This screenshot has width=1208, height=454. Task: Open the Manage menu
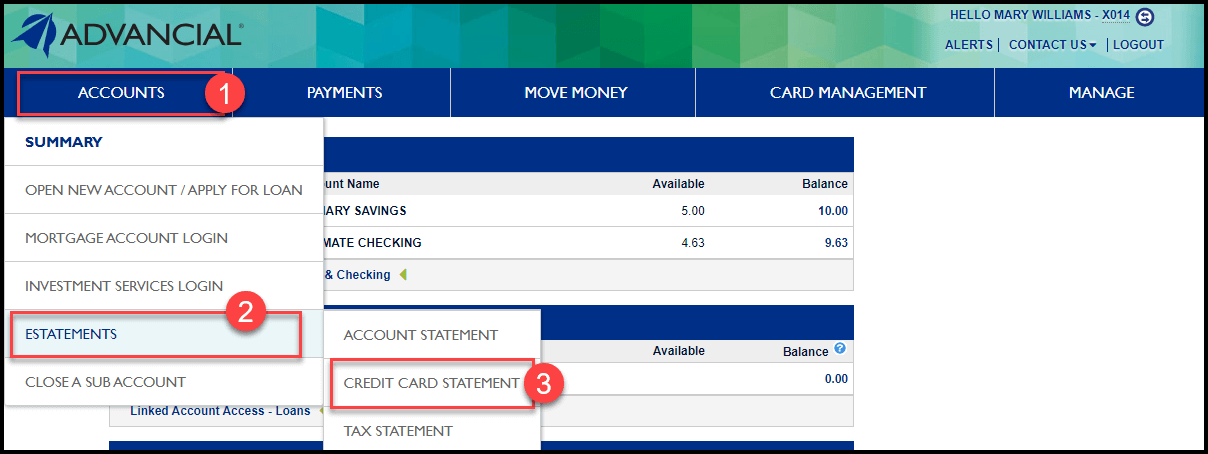1101,93
